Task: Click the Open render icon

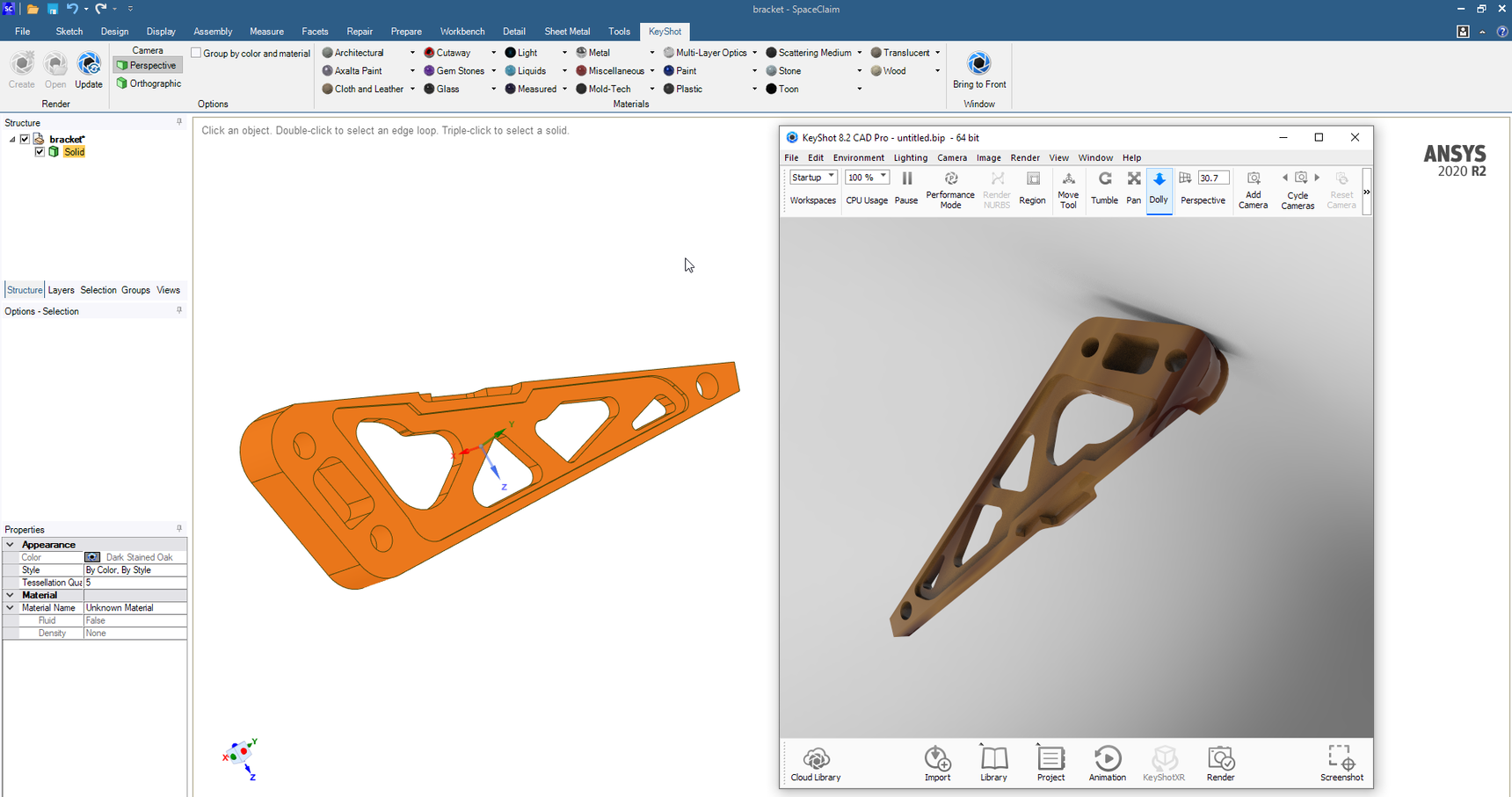Action: 55,64
